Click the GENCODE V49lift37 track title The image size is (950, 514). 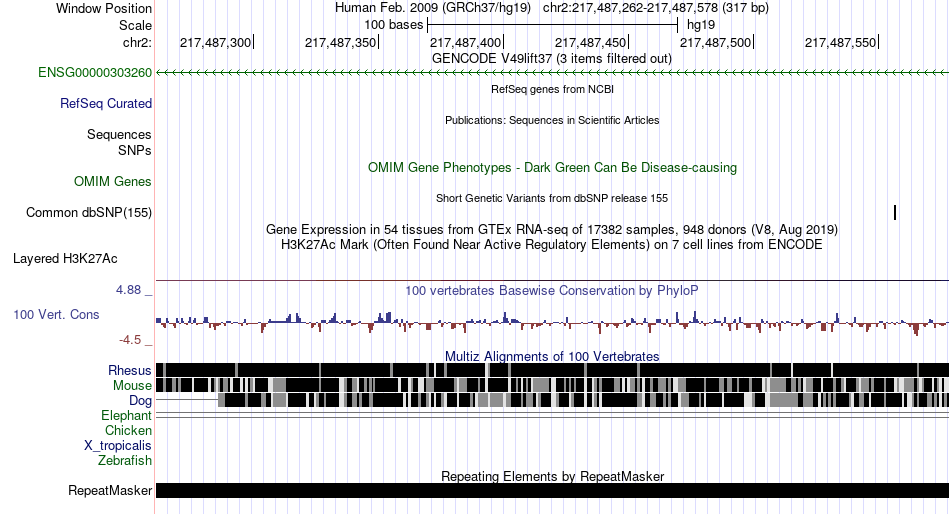tap(552, 59)
